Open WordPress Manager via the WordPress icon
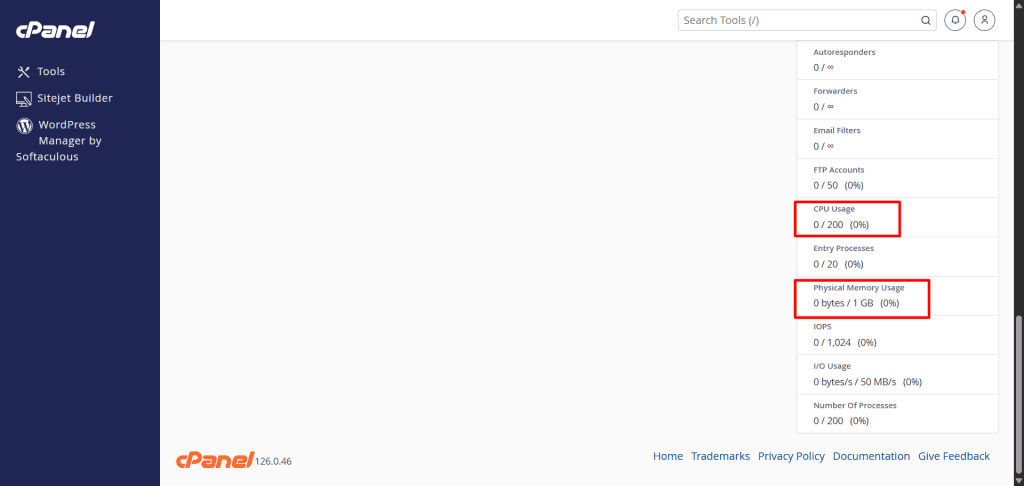The width and height of the screenshot is (1024, 486). (x=24, y=126)
